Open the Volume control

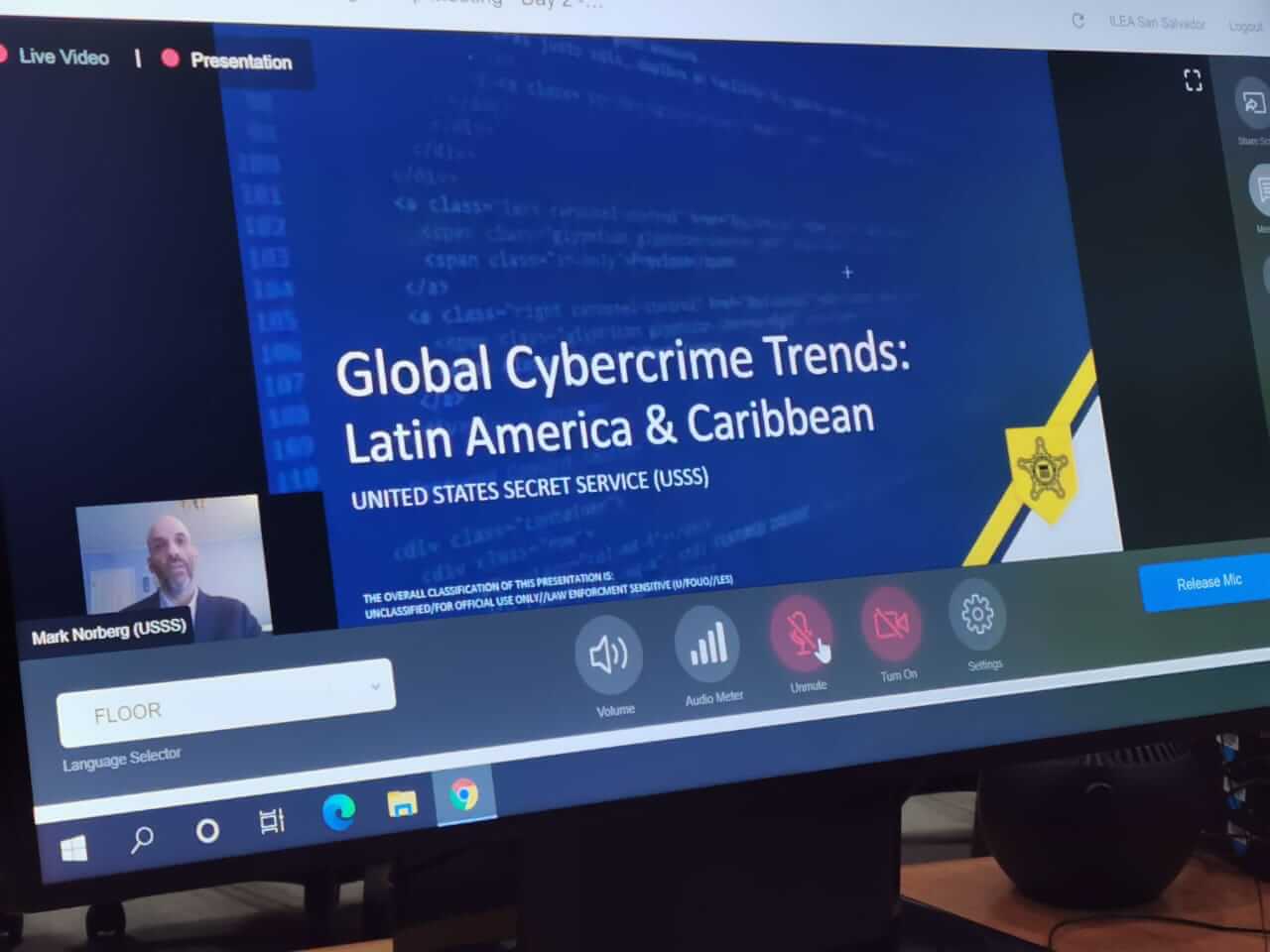608,655
